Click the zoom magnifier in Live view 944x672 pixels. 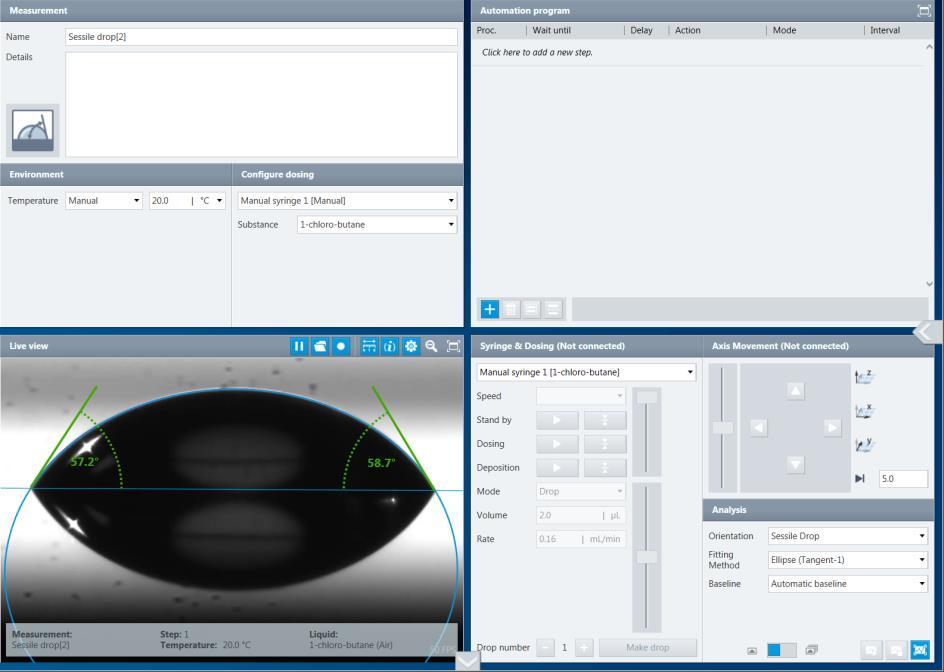[432, 346]
